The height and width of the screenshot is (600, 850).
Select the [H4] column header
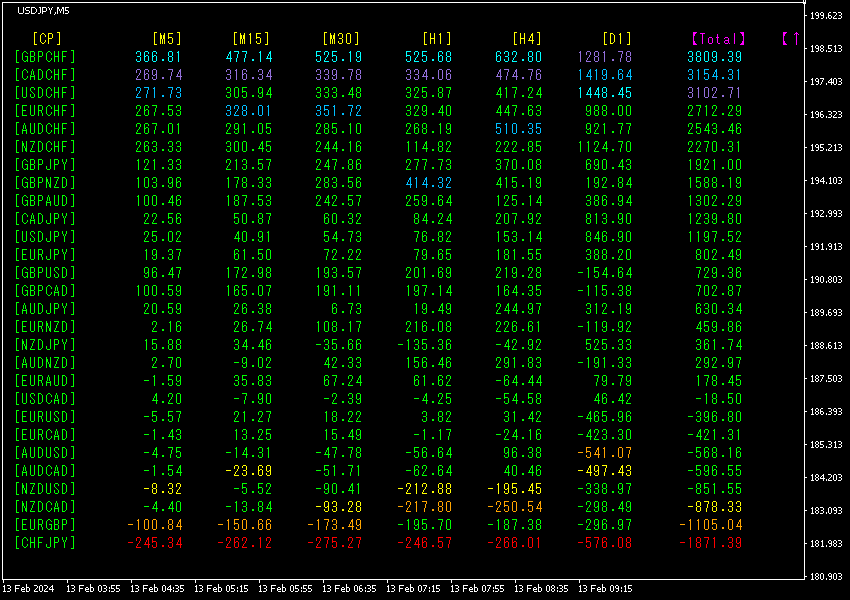pos(527,38)
